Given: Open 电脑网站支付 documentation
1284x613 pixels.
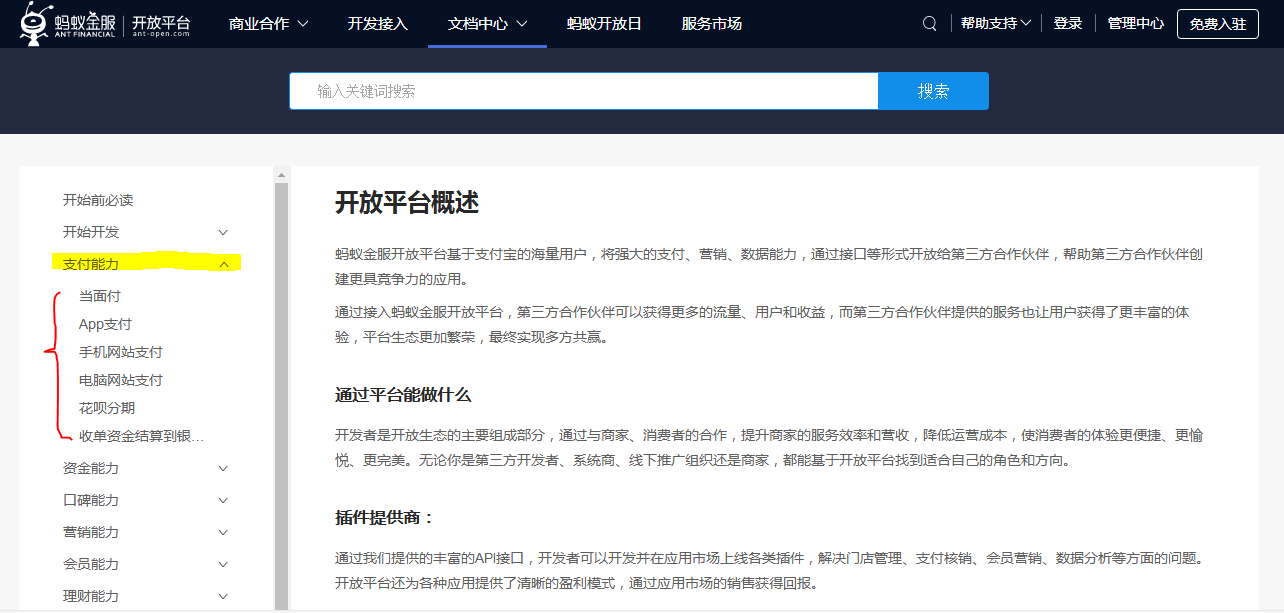Looking at the screenshot, I should pyautogui.click(x=120, y=380).
